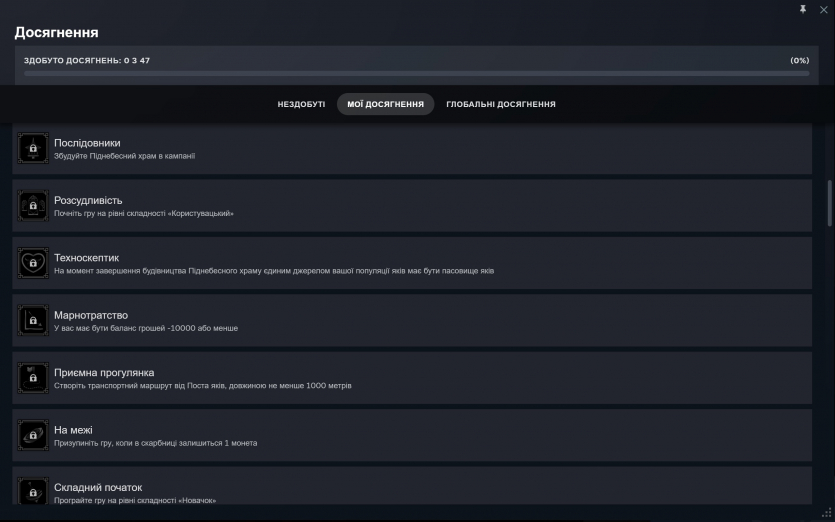The height and width of the screenshot is (522, 835).
Task: Click the locked icon for Марнотратство achievement
Action: [33, 321]
